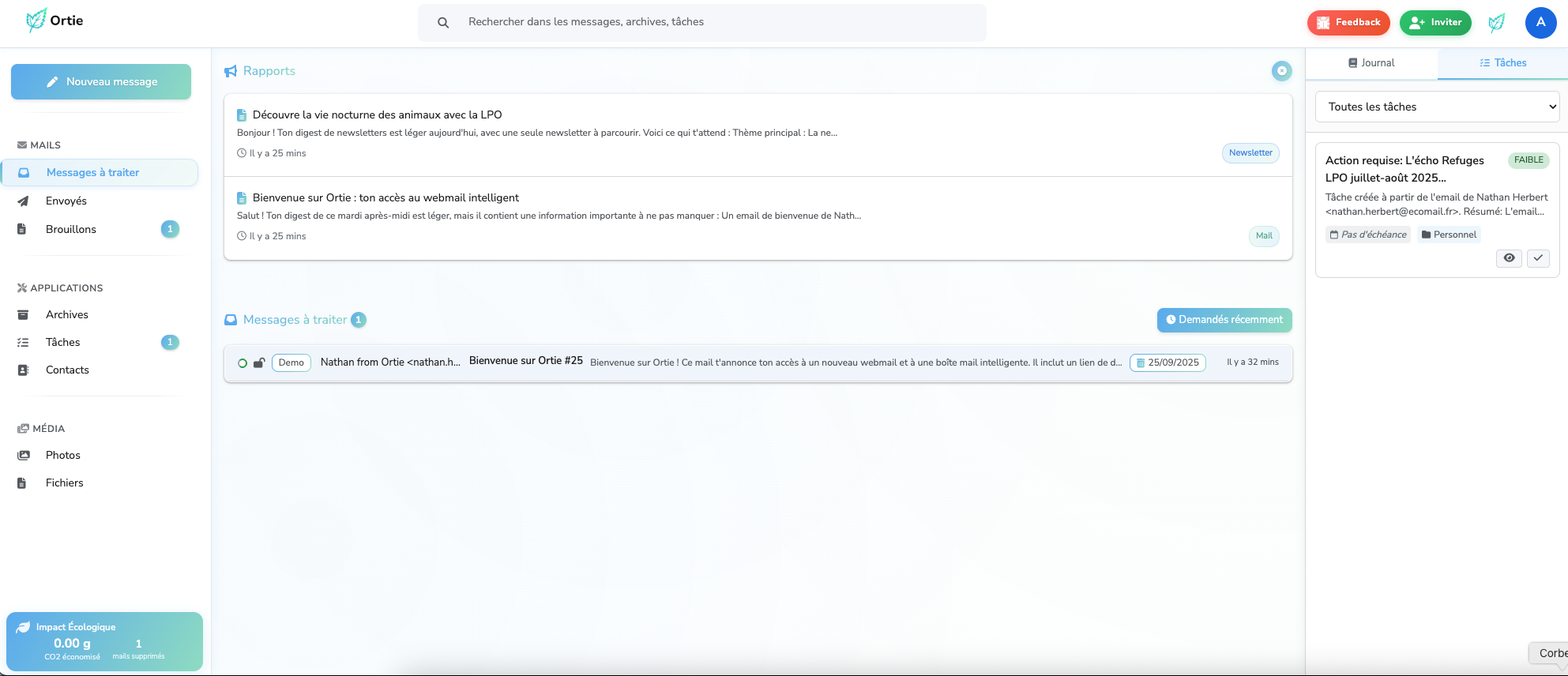The image size is (1568, 676).
Task: Open the user avatar "A" menu
Action: click(1540, 23)
